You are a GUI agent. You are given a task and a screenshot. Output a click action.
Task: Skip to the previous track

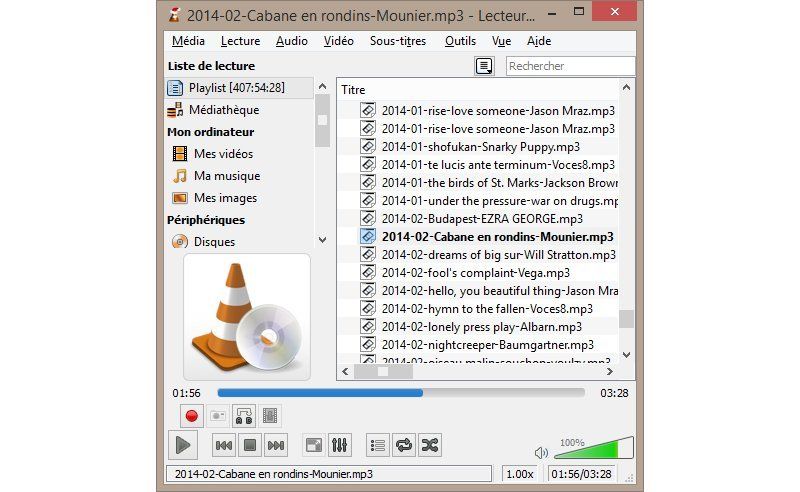point(225,445)
